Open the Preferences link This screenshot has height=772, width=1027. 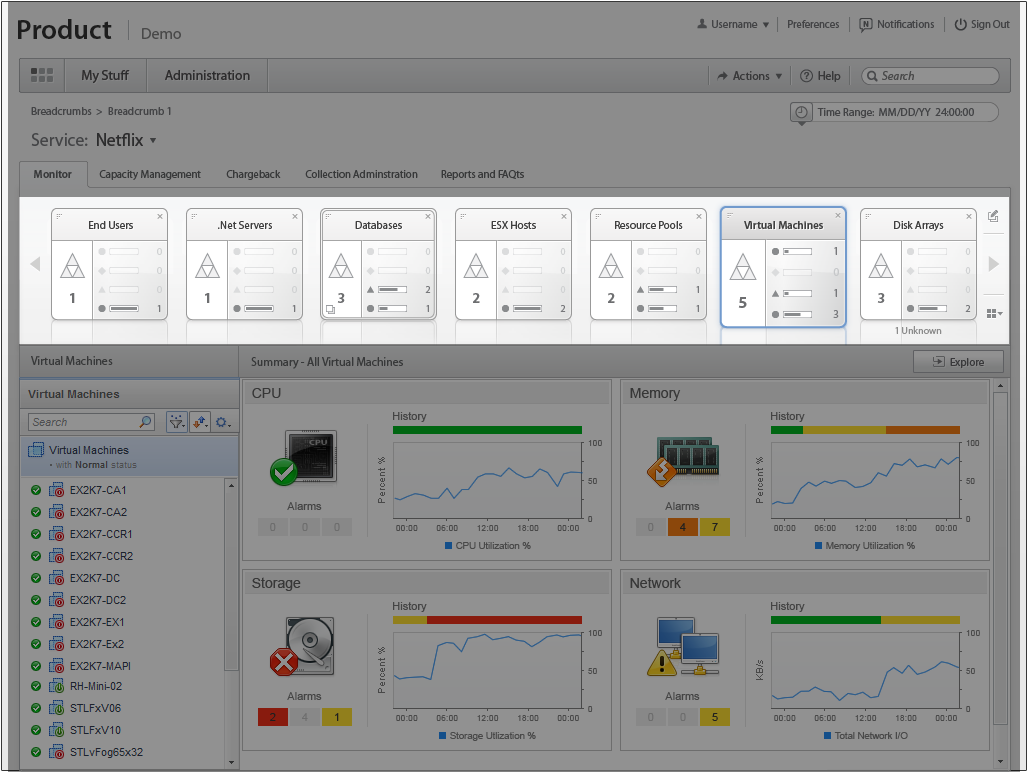(813, 25)
